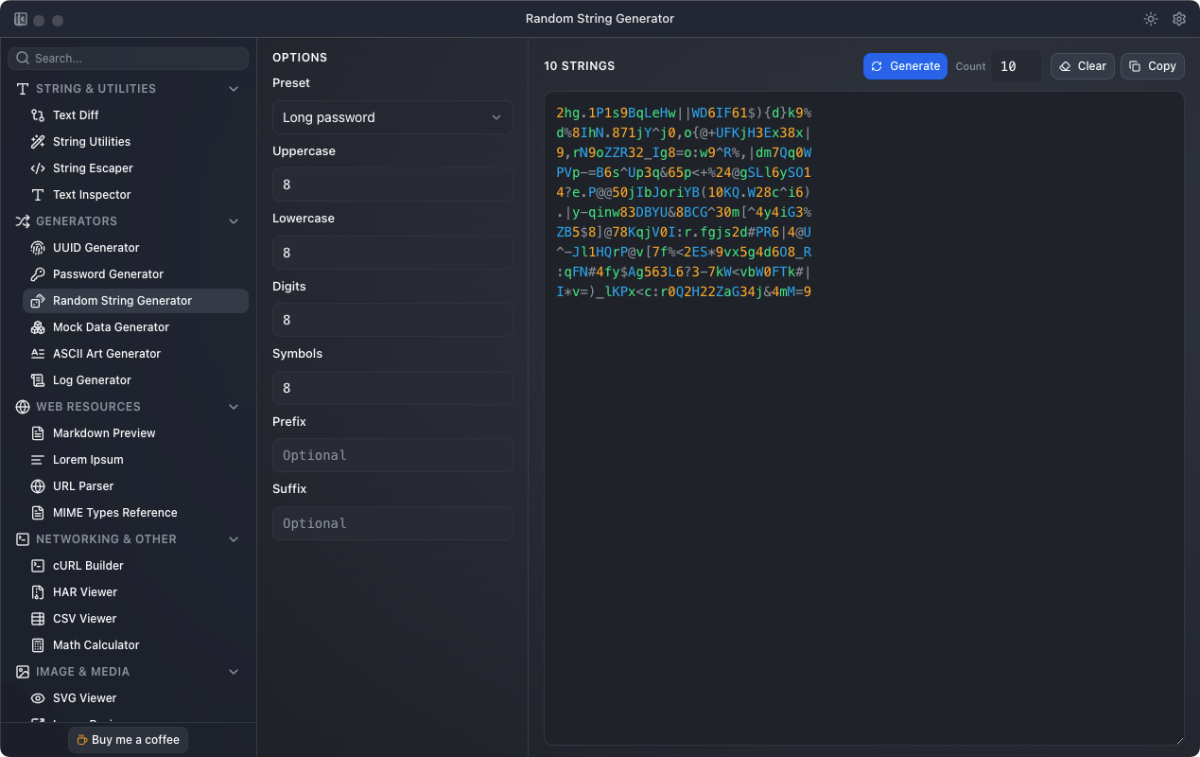The width and height of the screenshot is (1200, 757).
Task: Open the Preset dropdown
Action: (x=392, y=116)
